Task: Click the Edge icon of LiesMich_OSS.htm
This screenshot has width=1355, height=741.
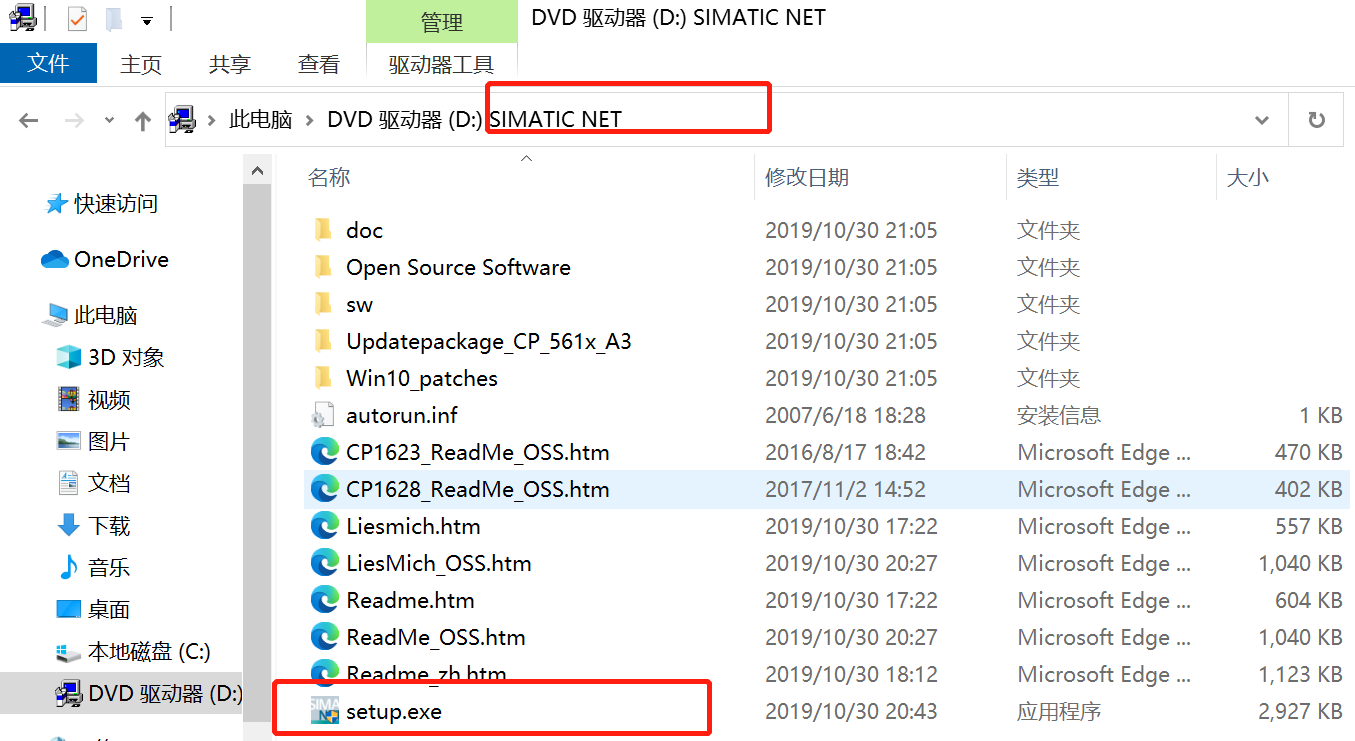Action: tap(324, 563)
